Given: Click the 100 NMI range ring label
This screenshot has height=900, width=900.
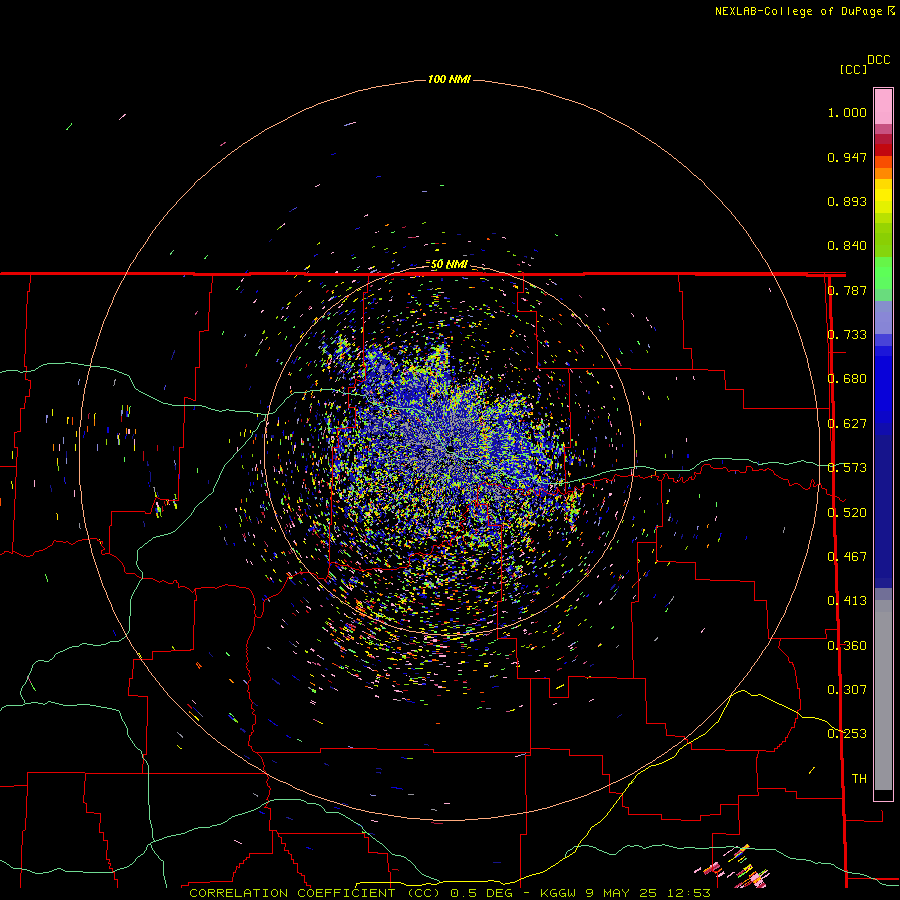Looking at the screenshot, I should click(449, 79).
